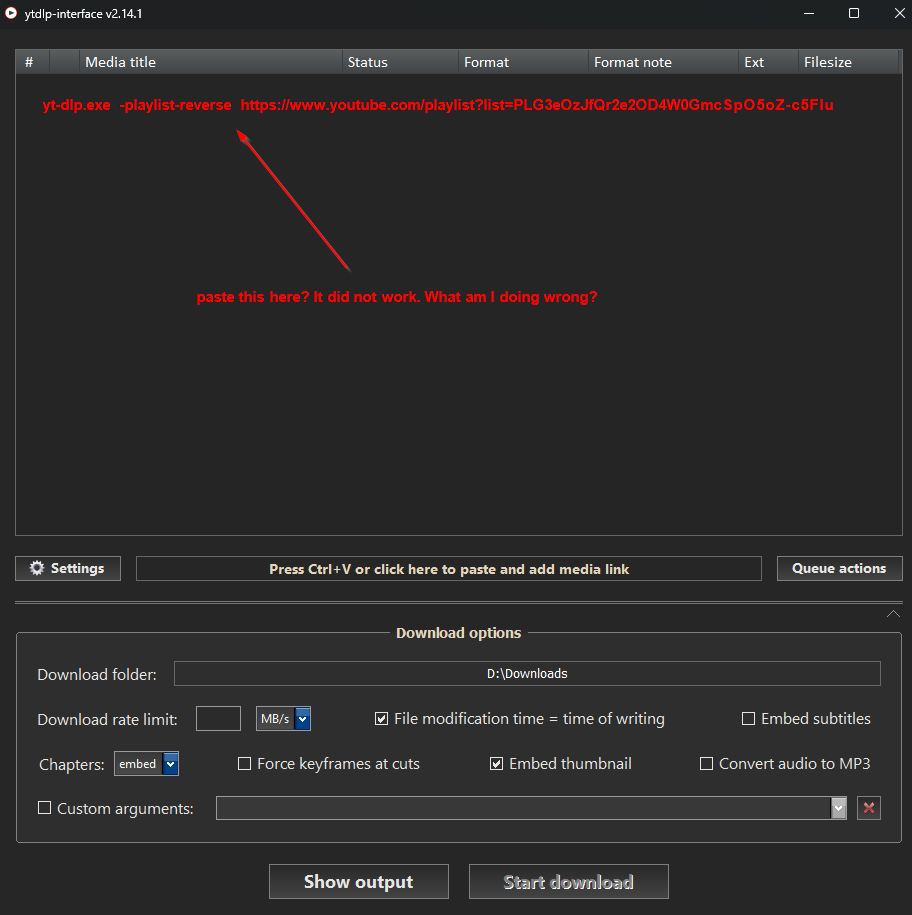
Task: Click the paste and add media link bar
Action: pos(449,568)
